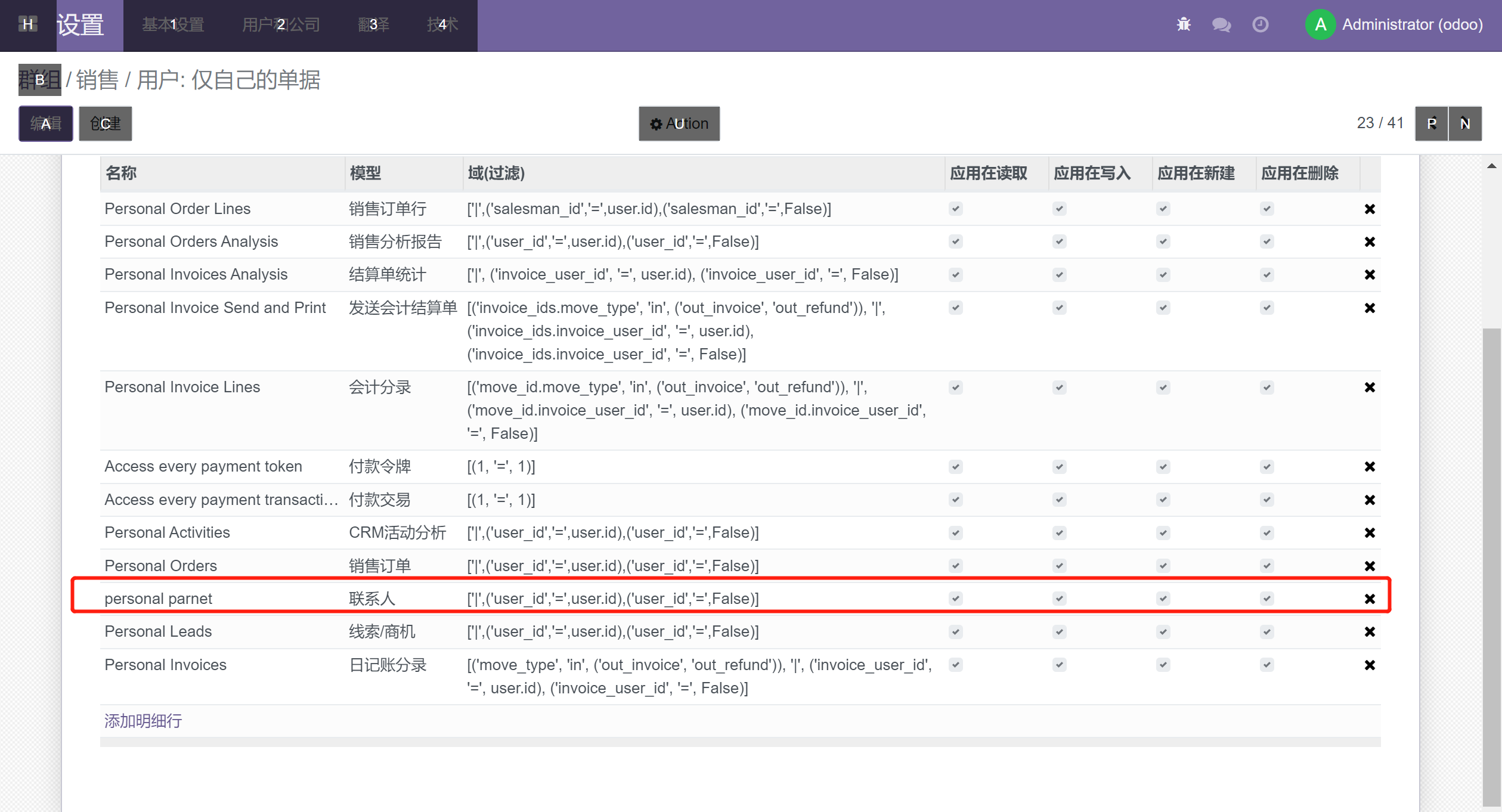The image size is (1502, 812).
Task: Toggle write checkbox for Personal Activities
Action: [x=1060, y=532]
